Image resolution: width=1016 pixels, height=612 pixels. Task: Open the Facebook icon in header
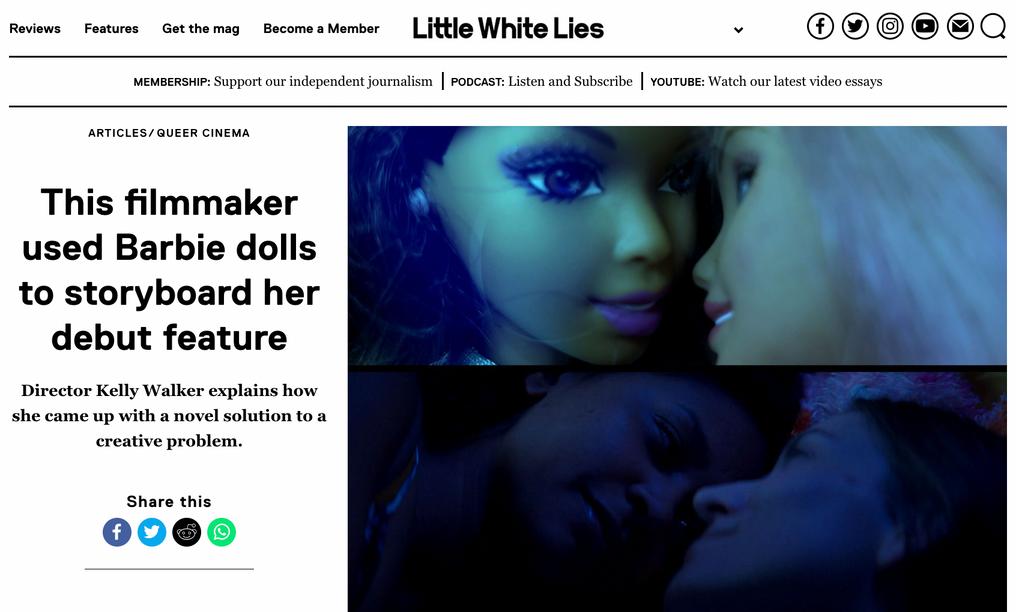click(820, 27)
